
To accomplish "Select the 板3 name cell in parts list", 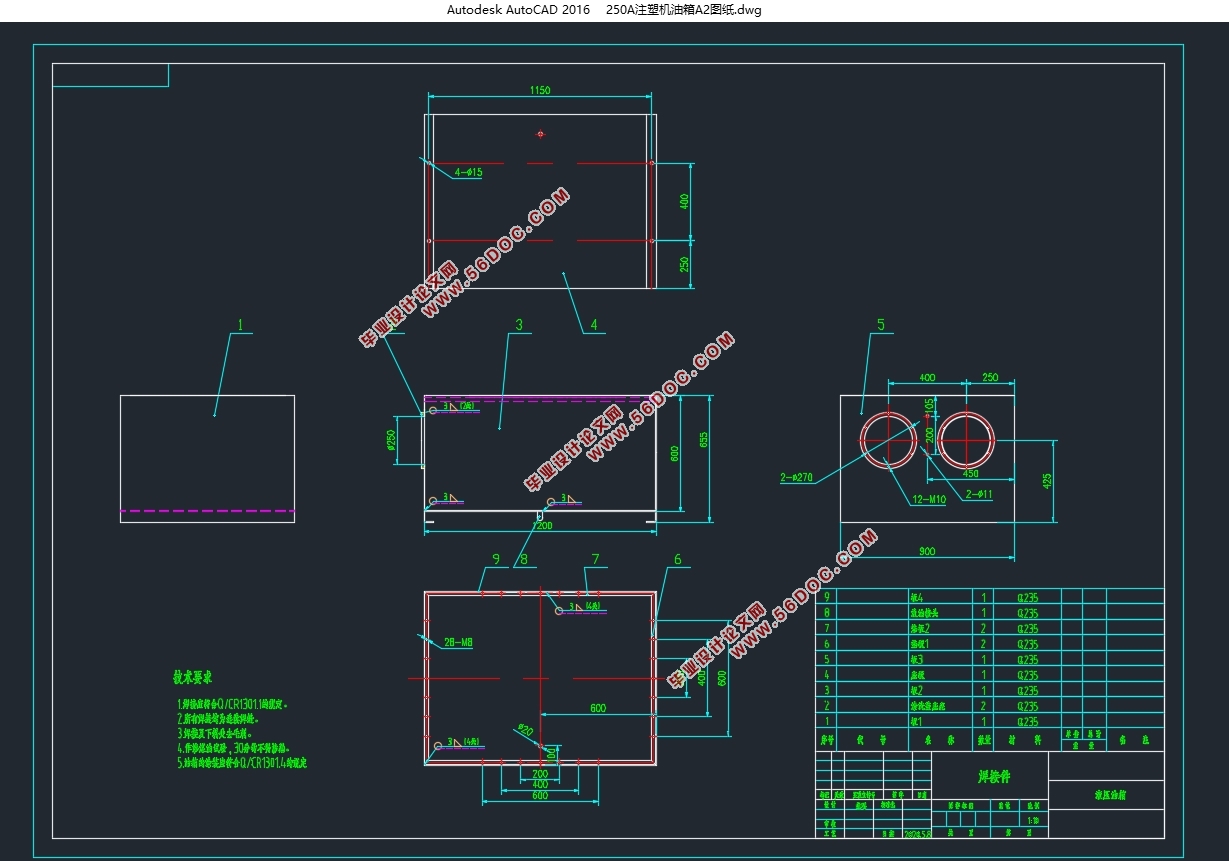I will [x=938, y=660].
